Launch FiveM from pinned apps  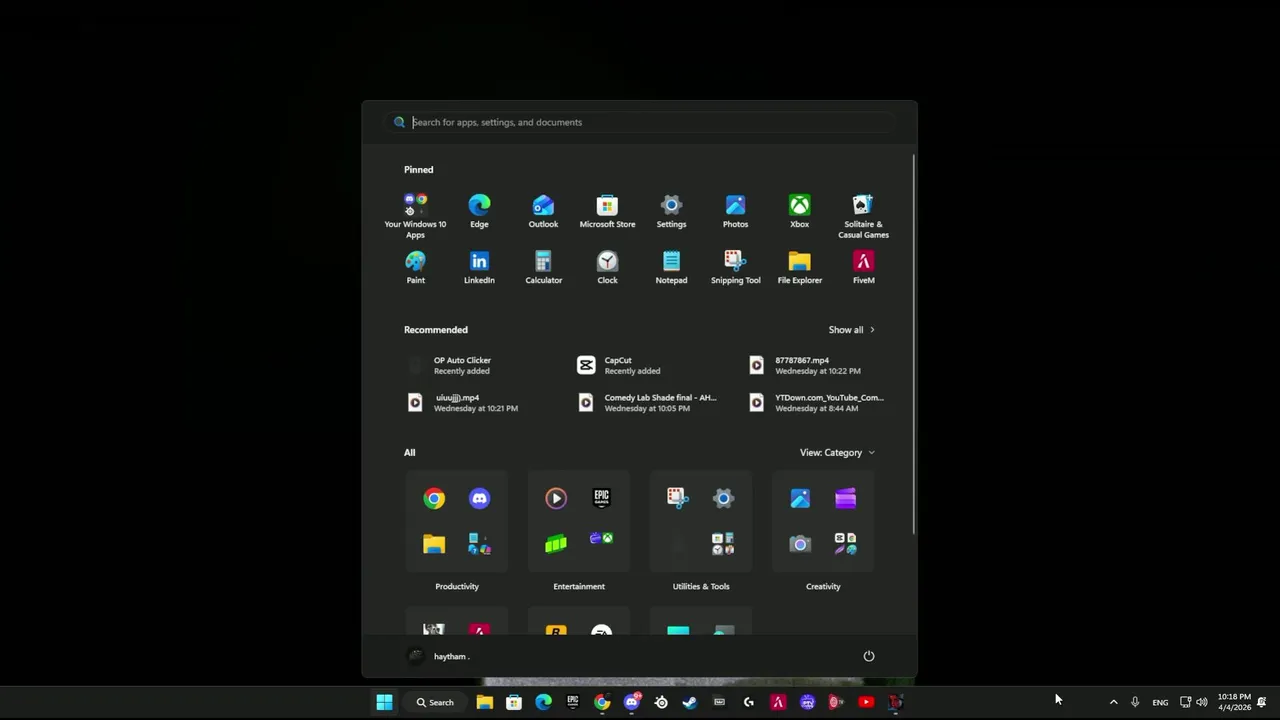click(863, 267)
